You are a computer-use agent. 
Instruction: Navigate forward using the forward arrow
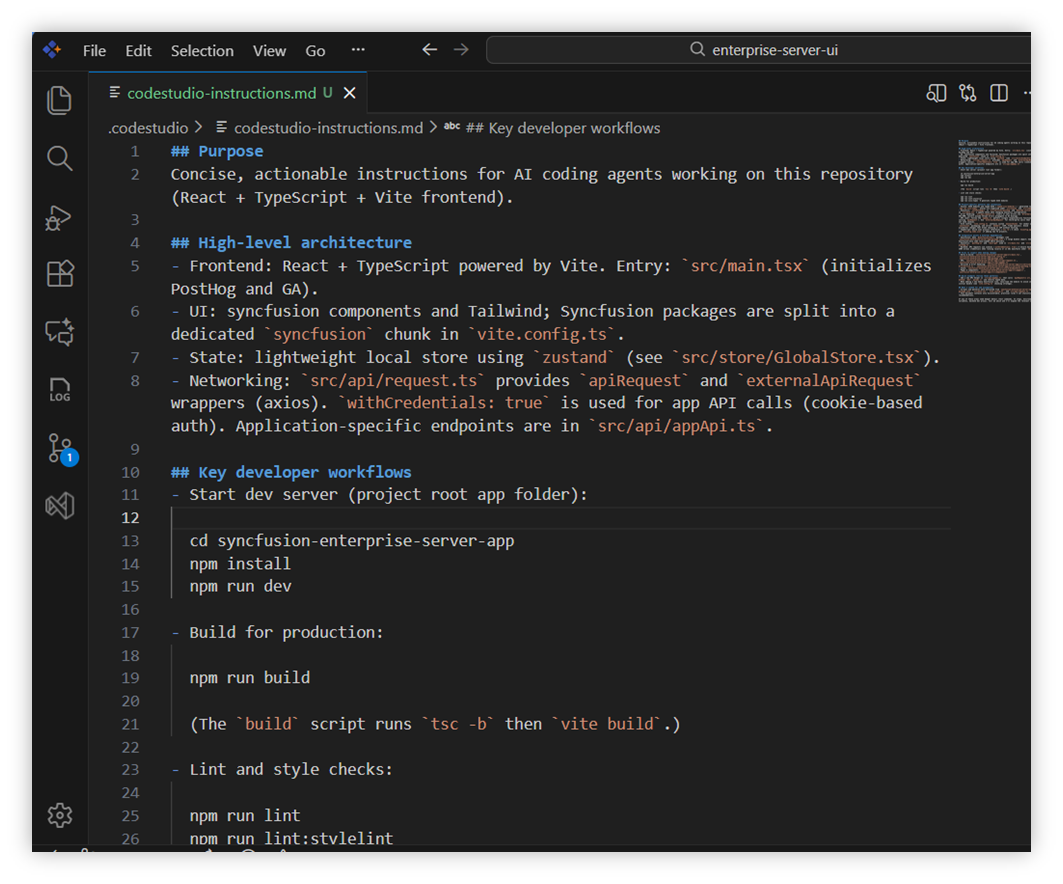(x=461, y=49)
